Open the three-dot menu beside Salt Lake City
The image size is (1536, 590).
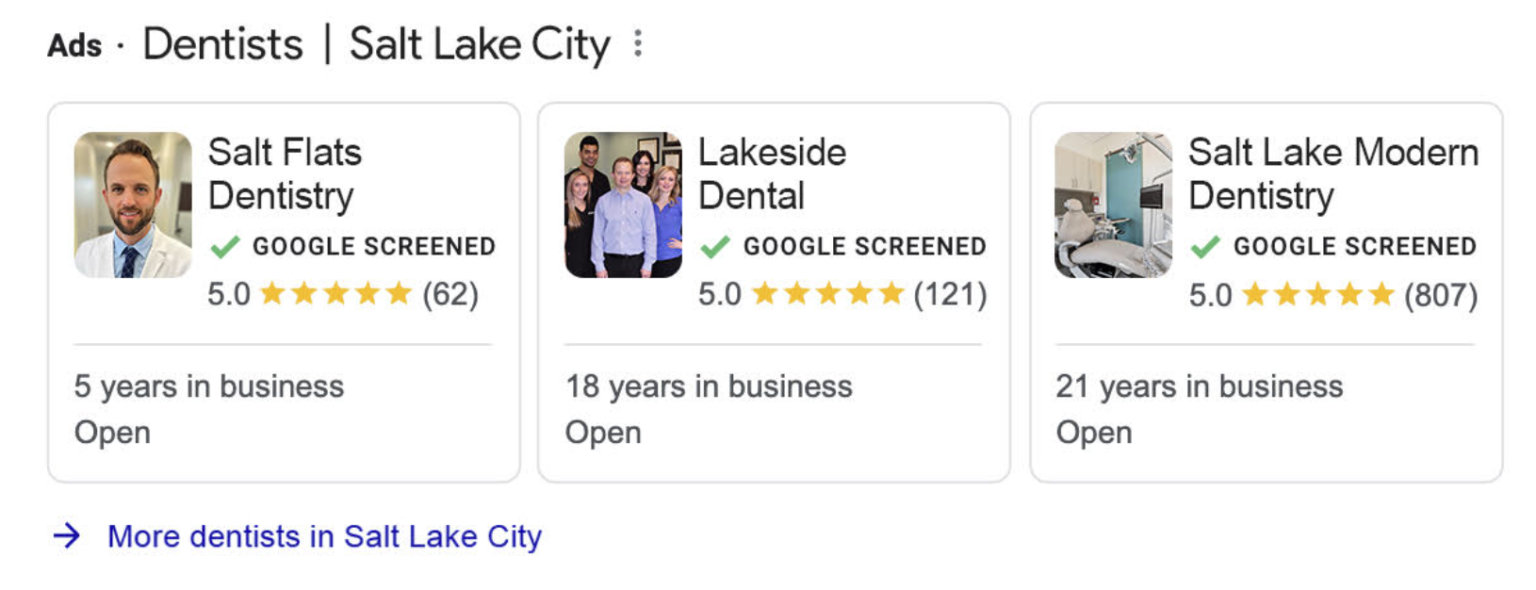[x=638, y=43]
